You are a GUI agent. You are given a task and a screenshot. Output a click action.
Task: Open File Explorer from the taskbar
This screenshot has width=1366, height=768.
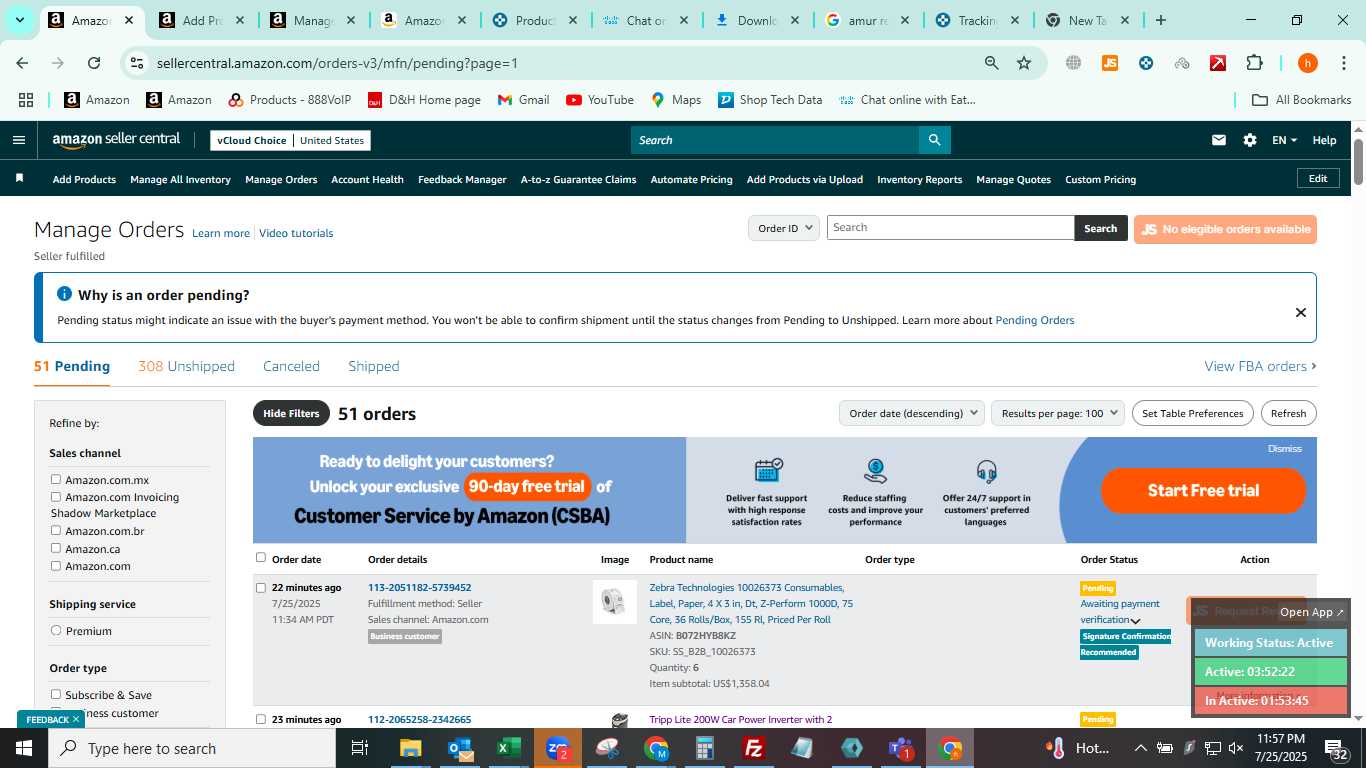click(410, 748)
